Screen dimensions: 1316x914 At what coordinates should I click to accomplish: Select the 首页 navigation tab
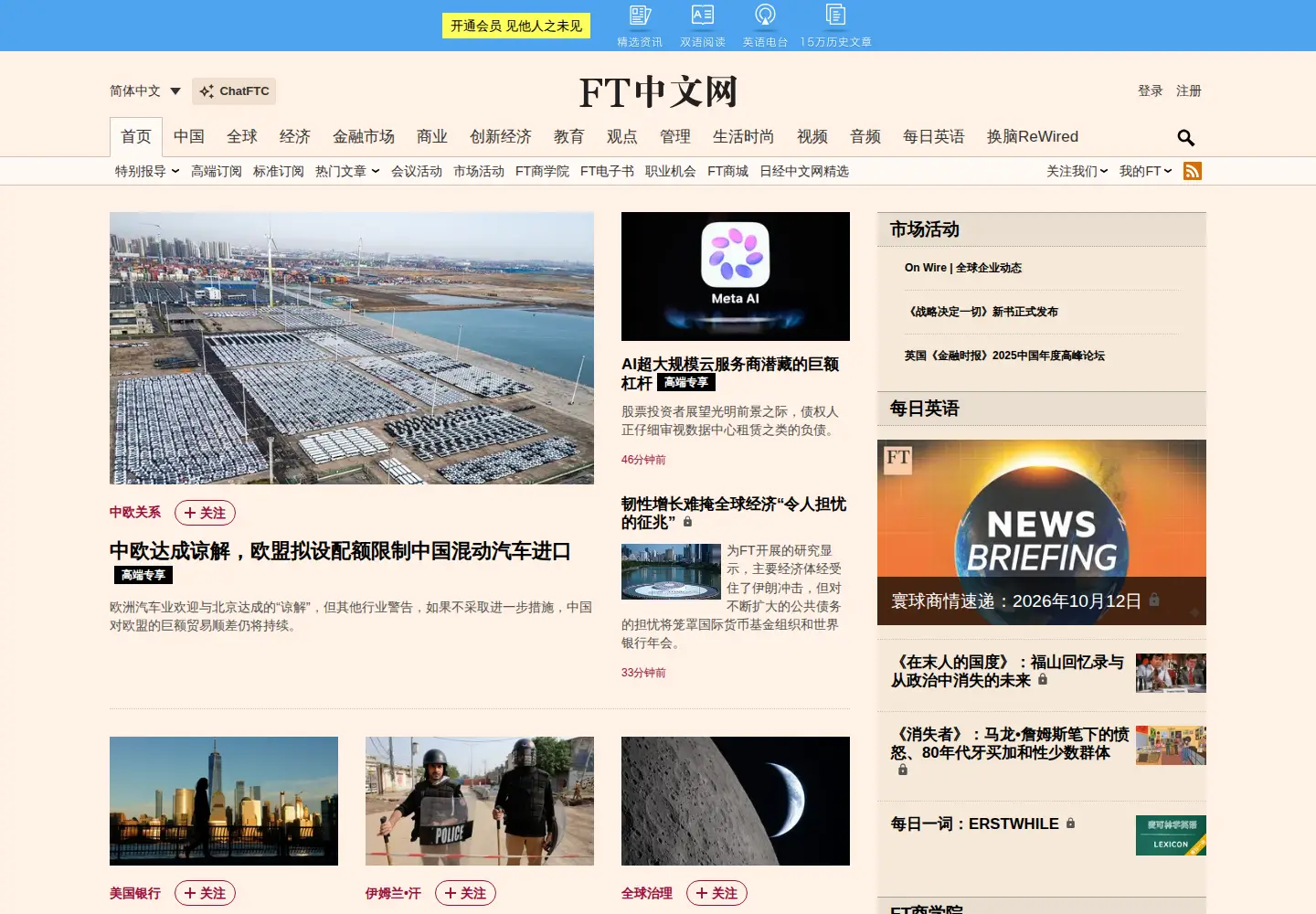(136, 137)
